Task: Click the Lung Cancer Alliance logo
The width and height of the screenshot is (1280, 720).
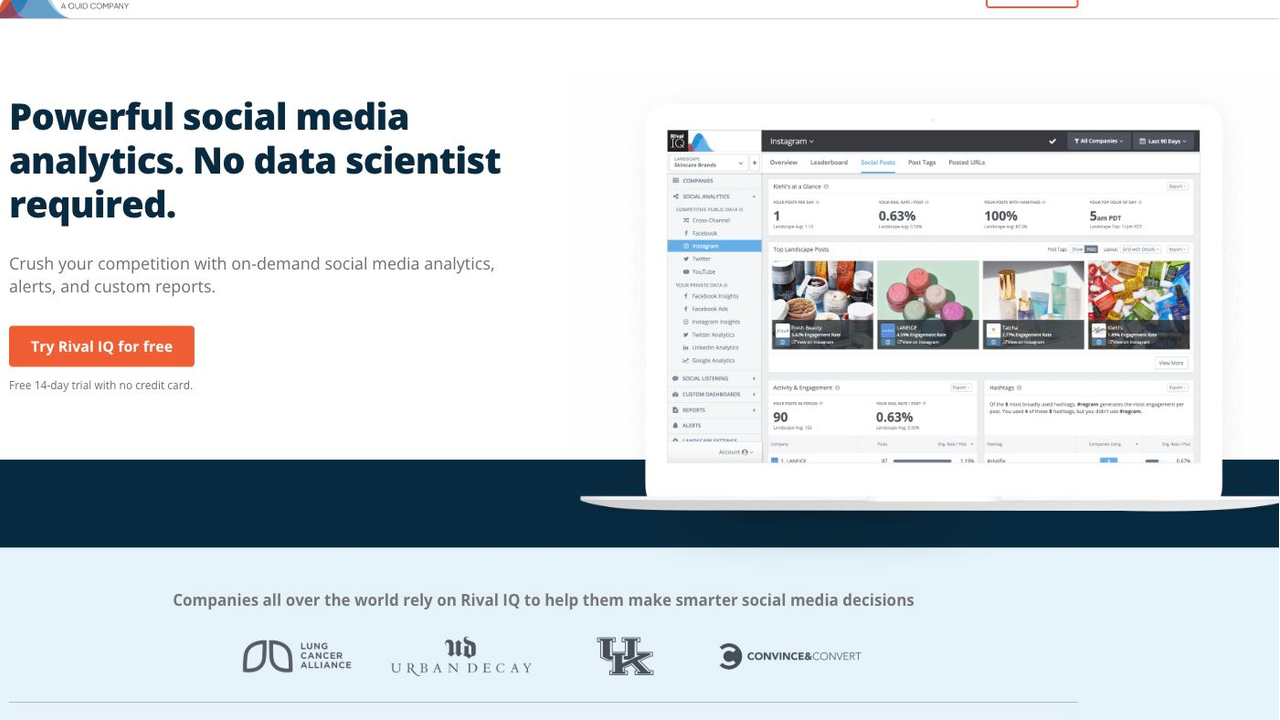Action: 297,656
